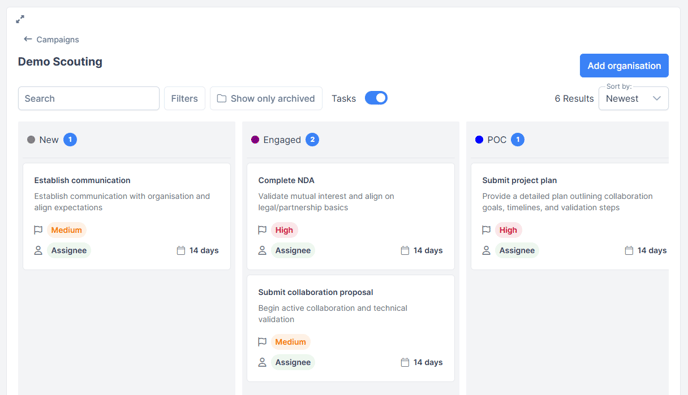Toggle Show only archived filter
This screenshot has height=395, width=688.
pyautogui.click(x=266, y=98)
